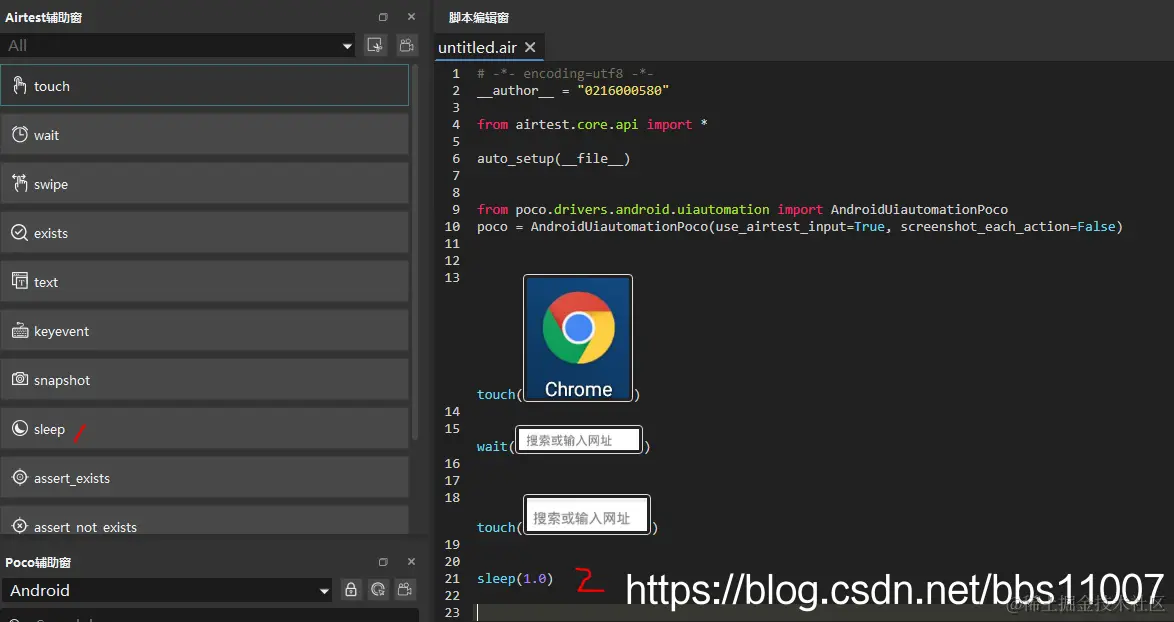Image resolution: width=1174 pixels, height=622 pixels.
Task: Close the Airtest辅助窗 panel
Action: [x=411, y=17]
